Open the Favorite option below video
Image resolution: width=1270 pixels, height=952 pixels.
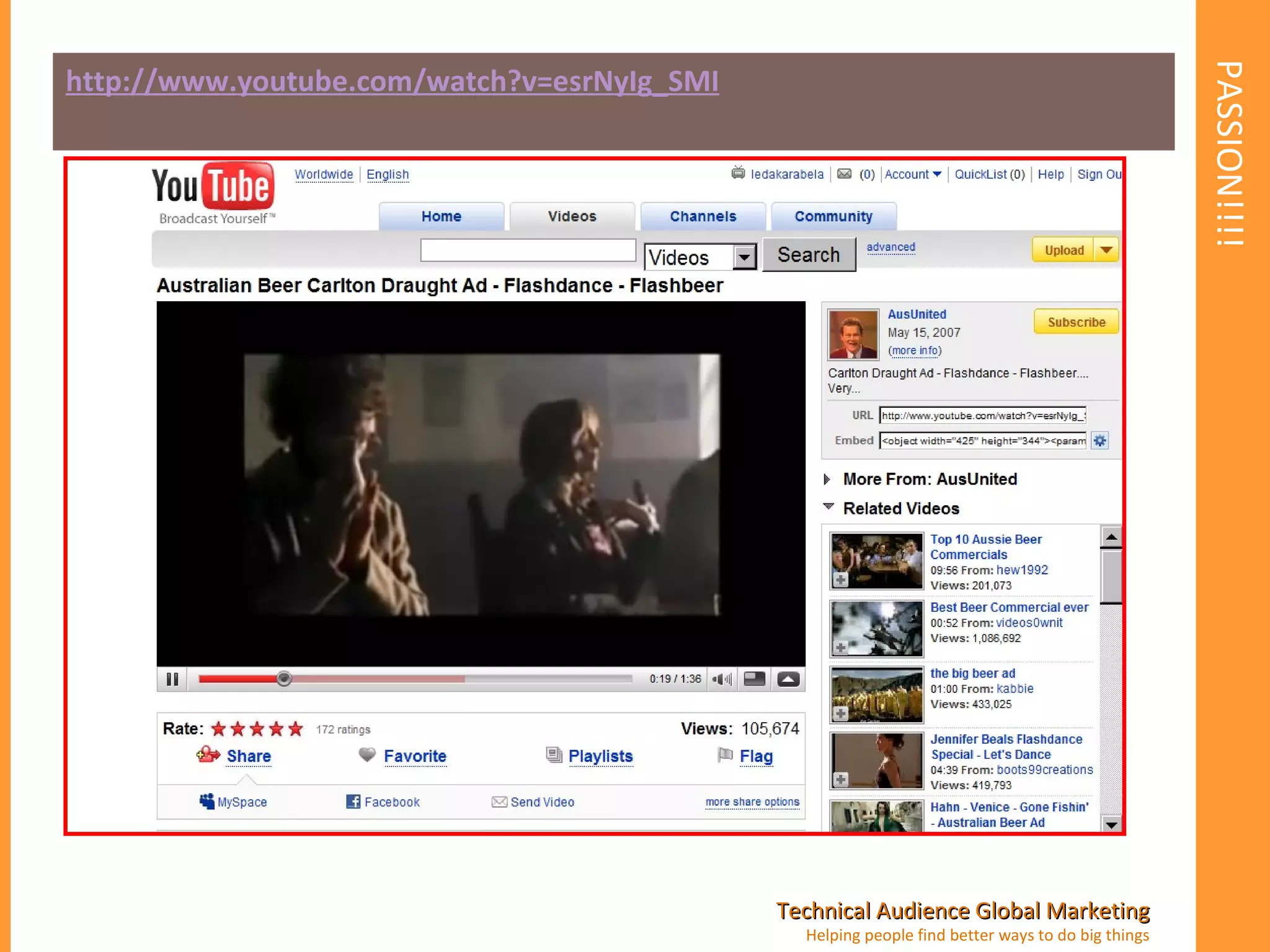[x=415, y=756]
